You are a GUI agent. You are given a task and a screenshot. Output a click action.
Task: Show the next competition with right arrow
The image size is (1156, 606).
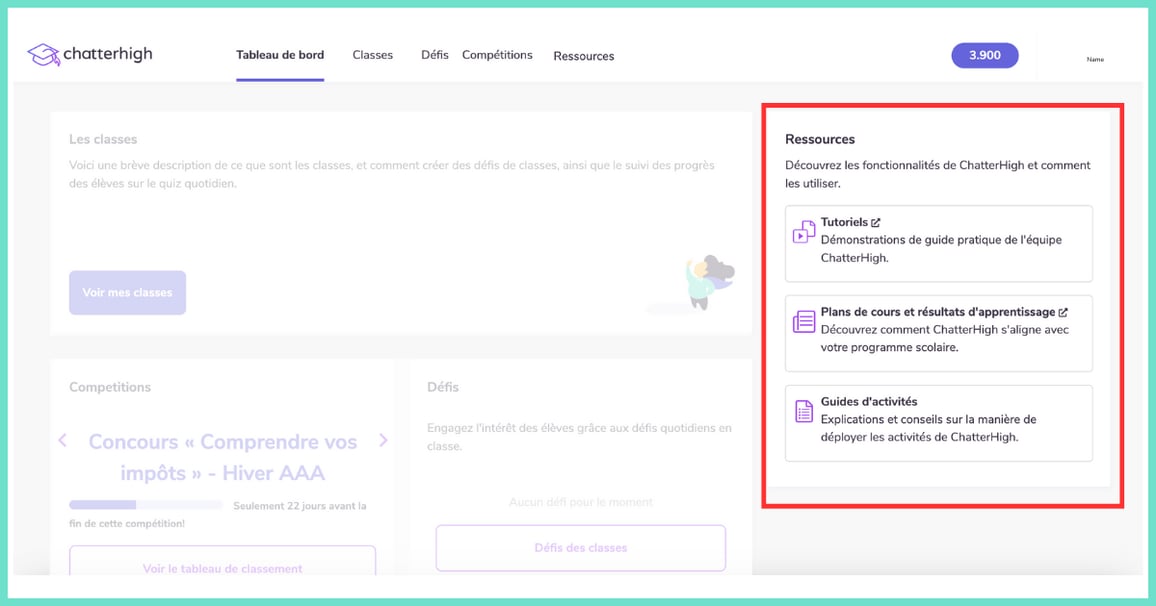[381, 440]
